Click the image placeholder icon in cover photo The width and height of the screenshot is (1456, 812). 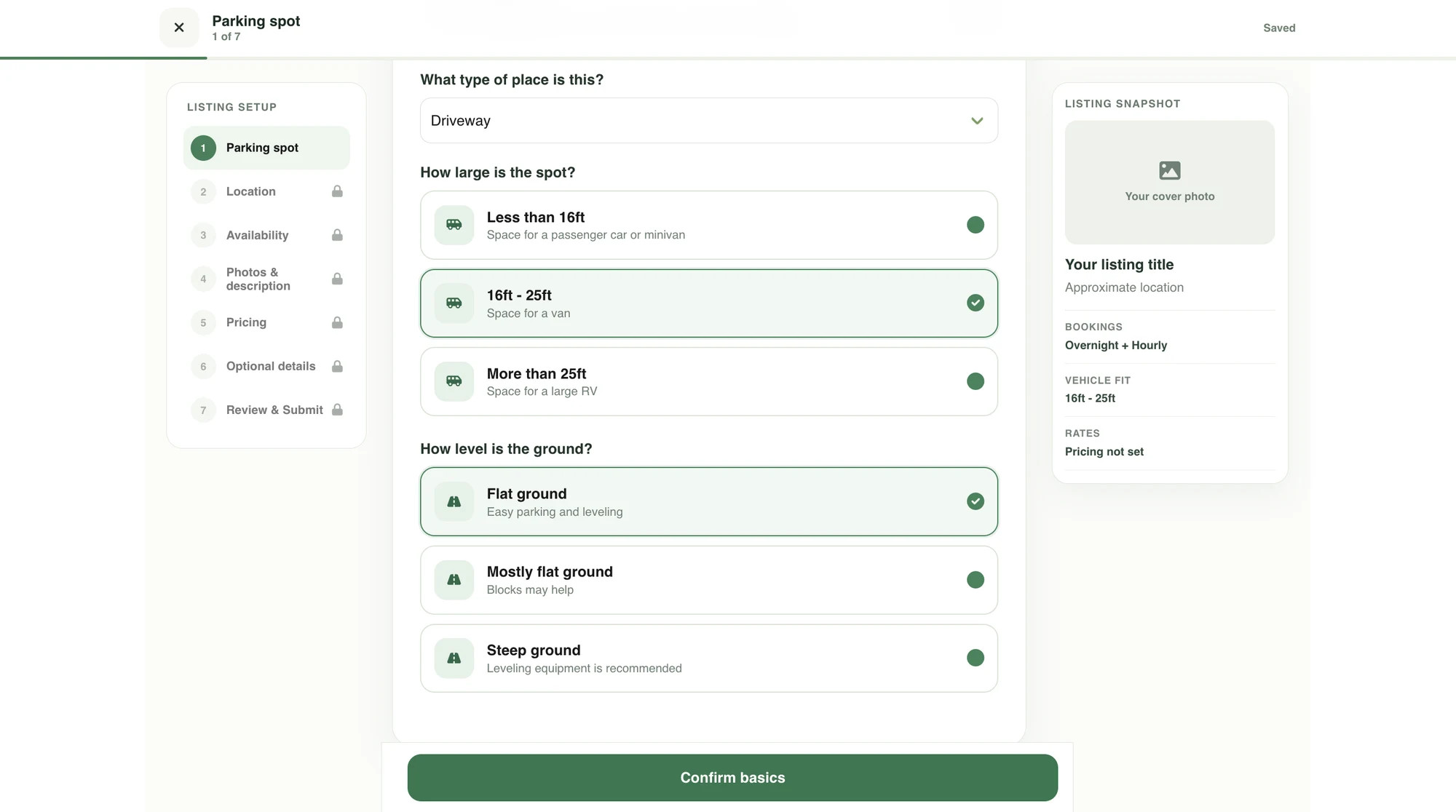[1170, 170]
